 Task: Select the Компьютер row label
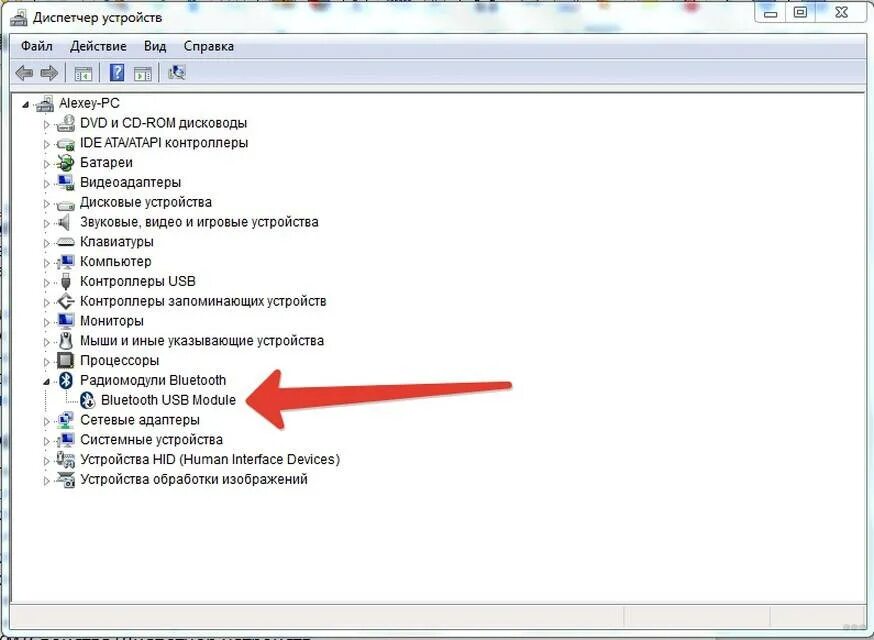115,261
